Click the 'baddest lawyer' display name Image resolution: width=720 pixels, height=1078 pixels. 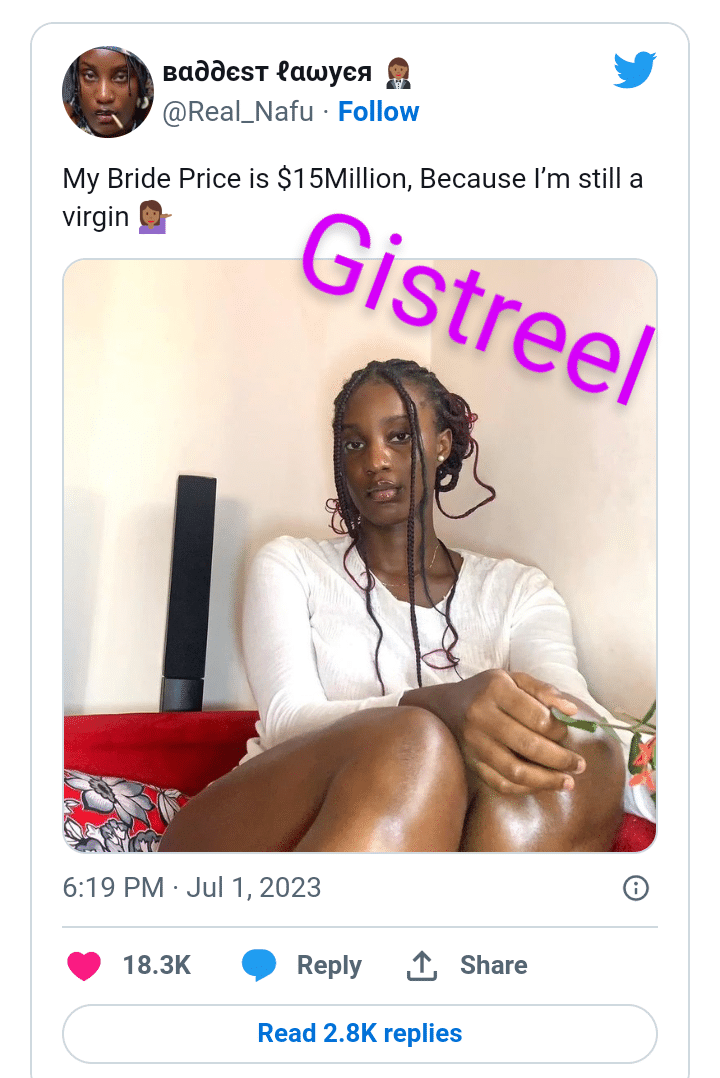pyautogui.click(x=268, y=72)
